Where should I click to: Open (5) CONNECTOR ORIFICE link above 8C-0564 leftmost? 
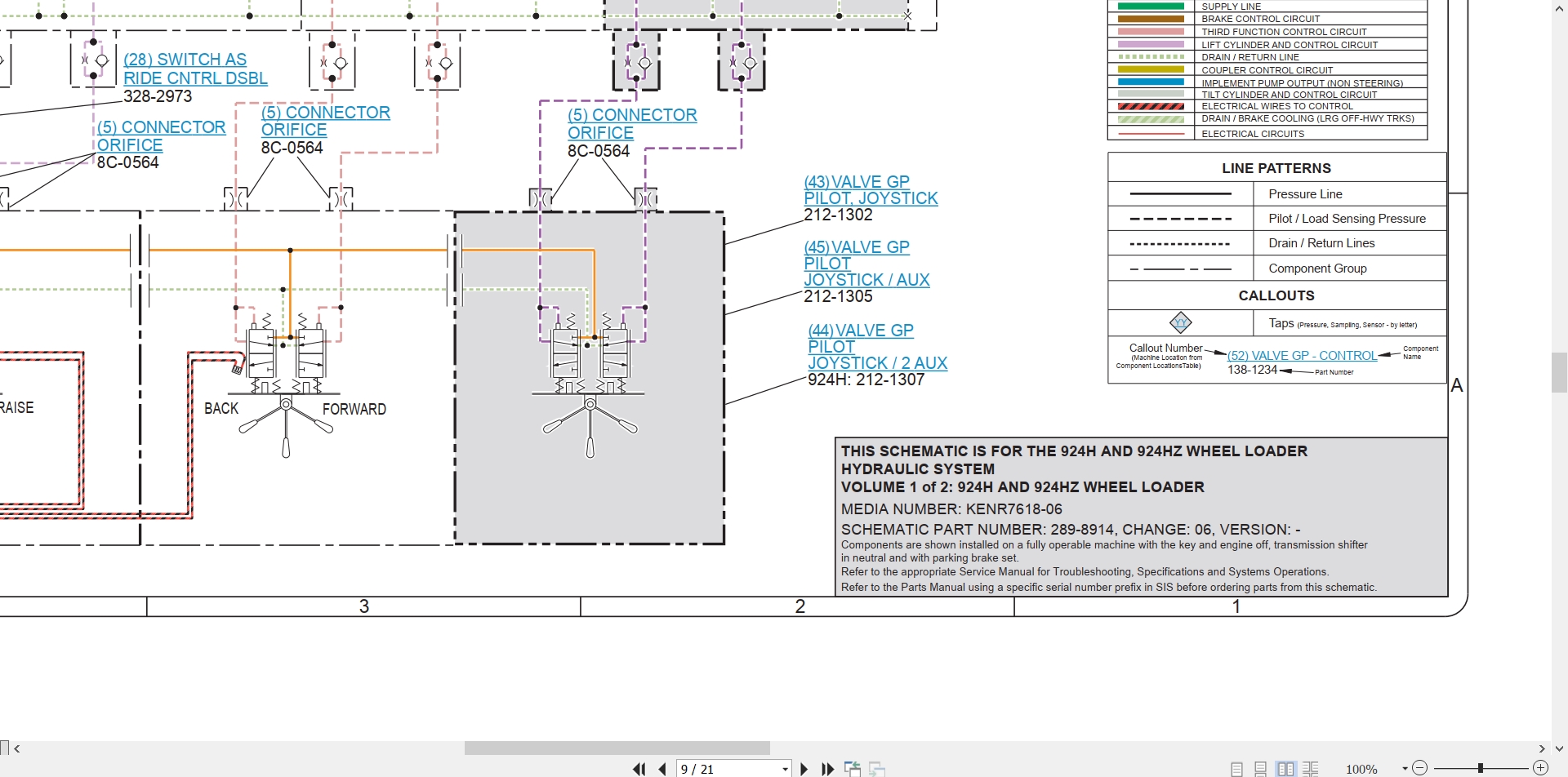(x=161, y=135)
